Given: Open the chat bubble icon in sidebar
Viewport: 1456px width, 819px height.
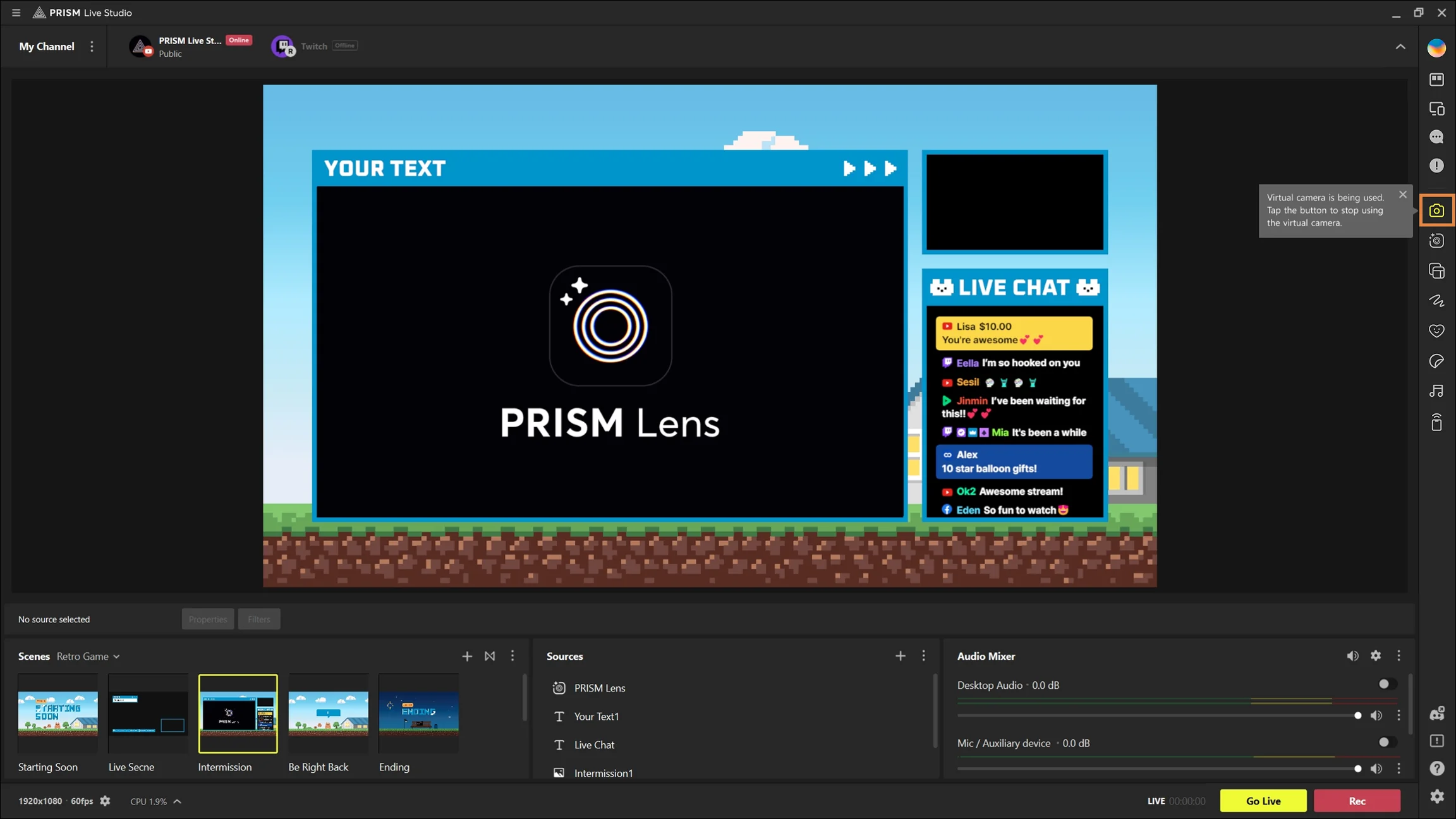Looking at the screenshot, I should point(1436,137).
